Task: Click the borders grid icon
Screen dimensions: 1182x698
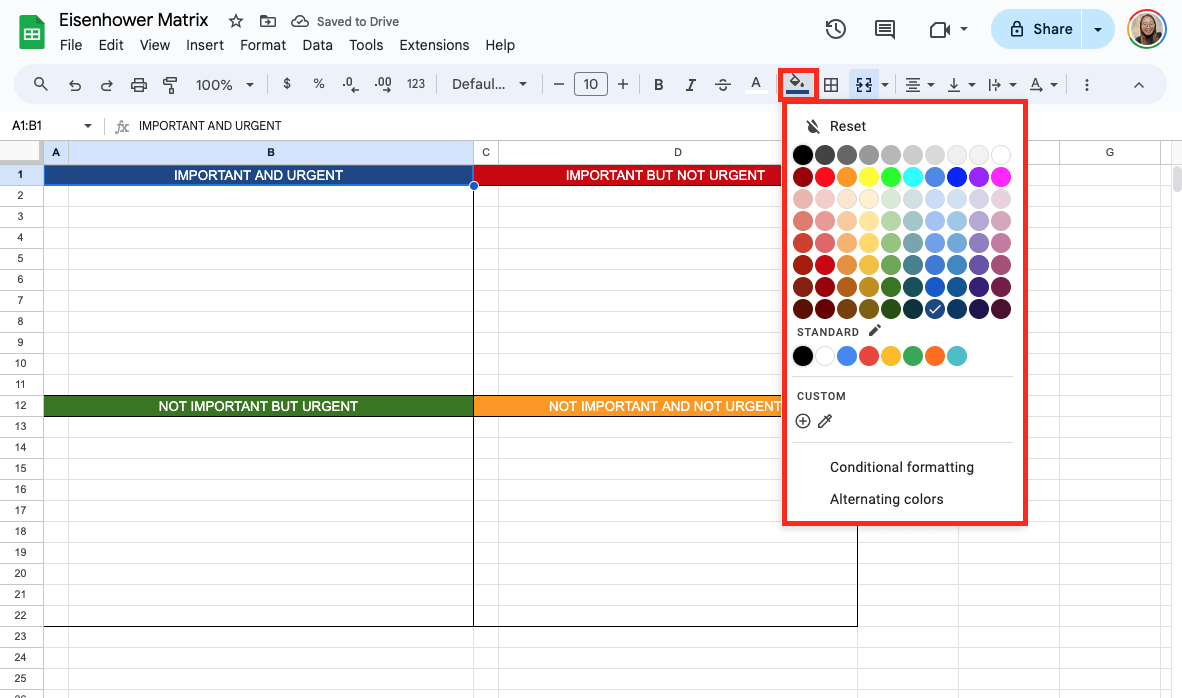Action: pyautogui.click(x=830, y=85)
